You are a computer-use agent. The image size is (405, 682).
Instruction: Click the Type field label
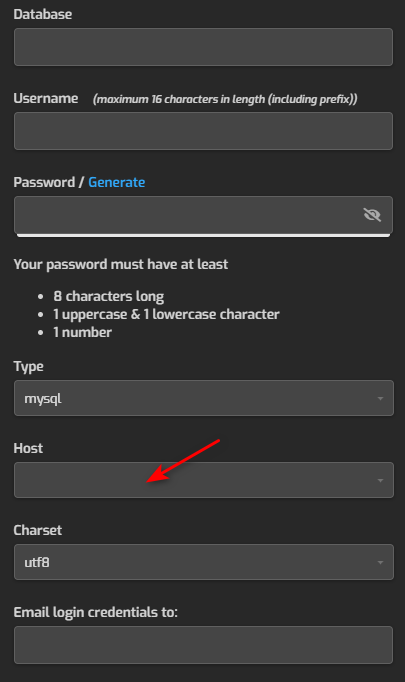point(28,367)
